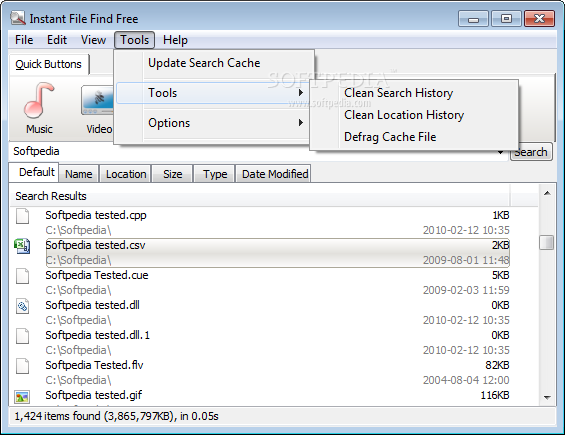Maximize the Instant File Find window
Screen dimensions: 565x435
coord(506,18)
